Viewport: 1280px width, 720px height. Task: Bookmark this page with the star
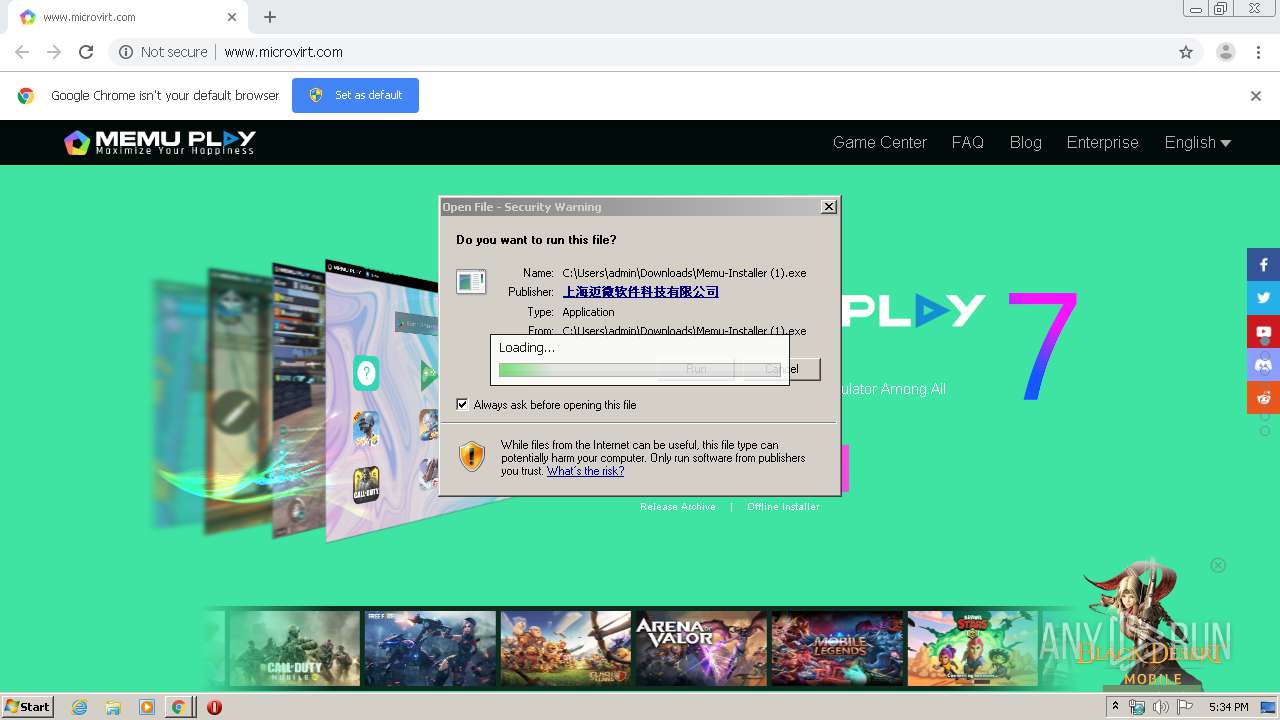(x=1186, y=52)
